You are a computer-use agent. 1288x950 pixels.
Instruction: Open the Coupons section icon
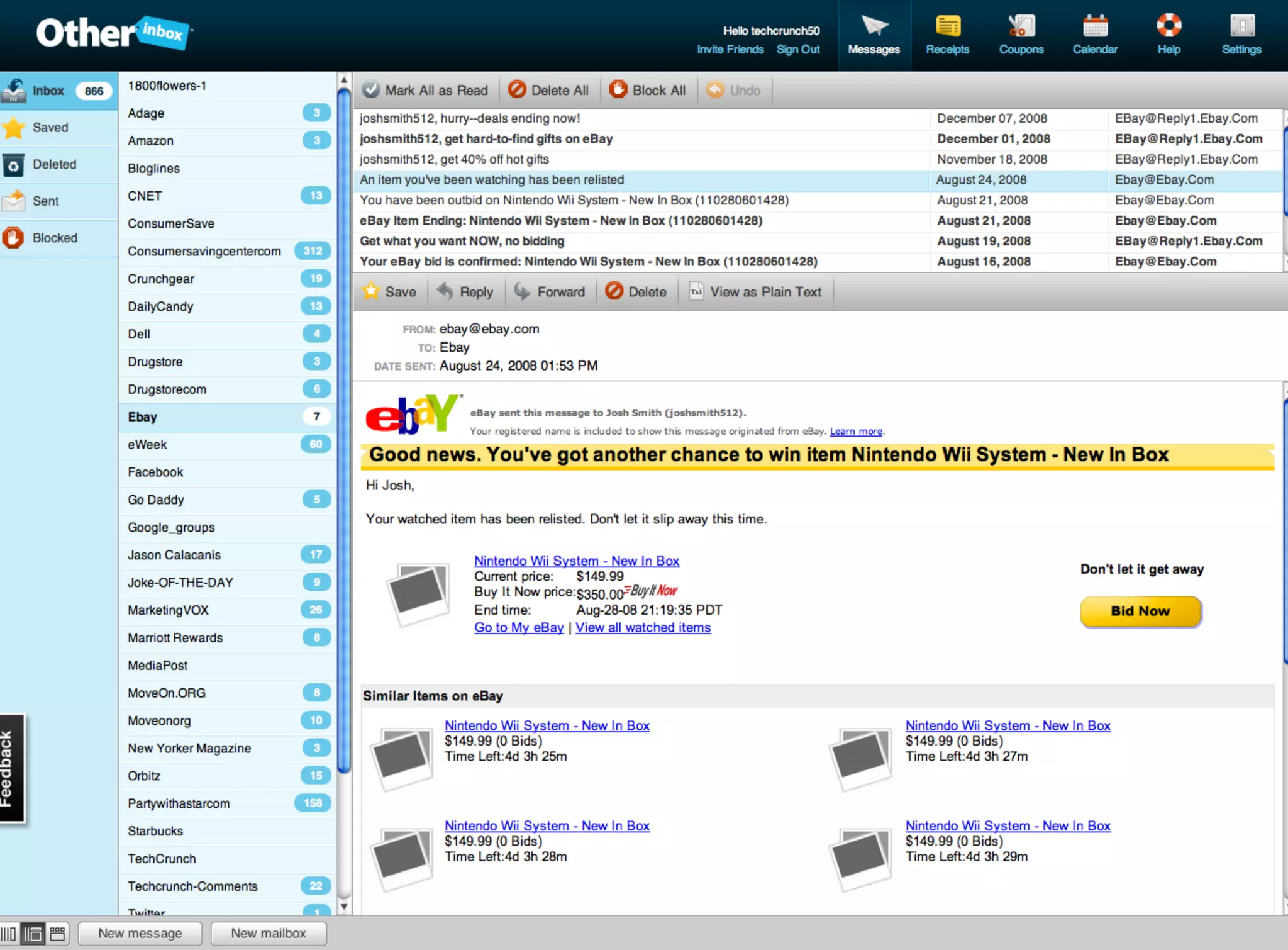[1021, 26]
